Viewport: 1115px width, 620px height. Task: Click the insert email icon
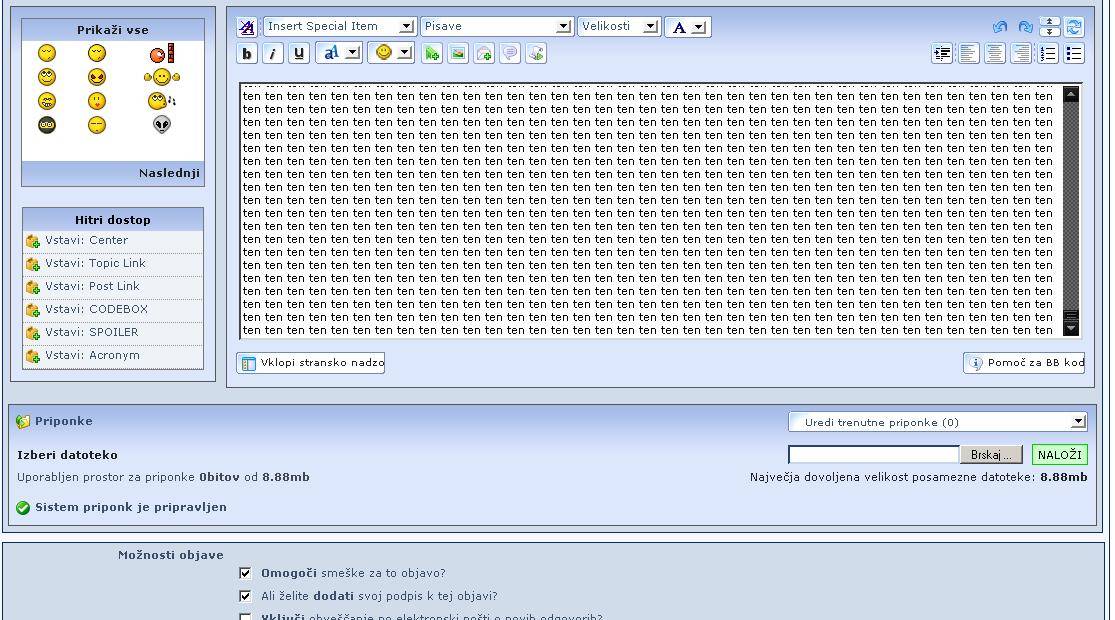(484, 53)
